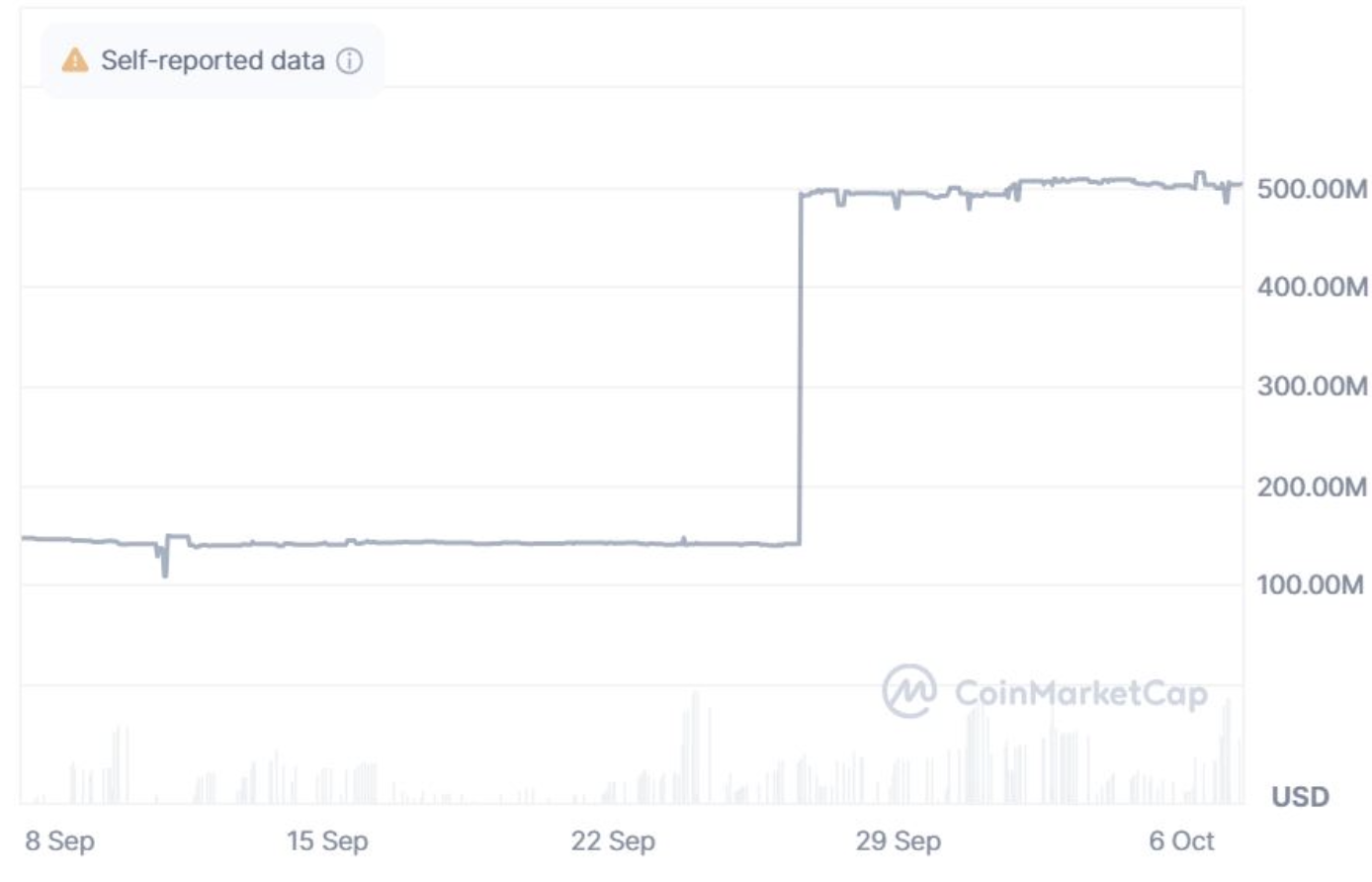Click the USD currency label

(x=1300, y=796)
